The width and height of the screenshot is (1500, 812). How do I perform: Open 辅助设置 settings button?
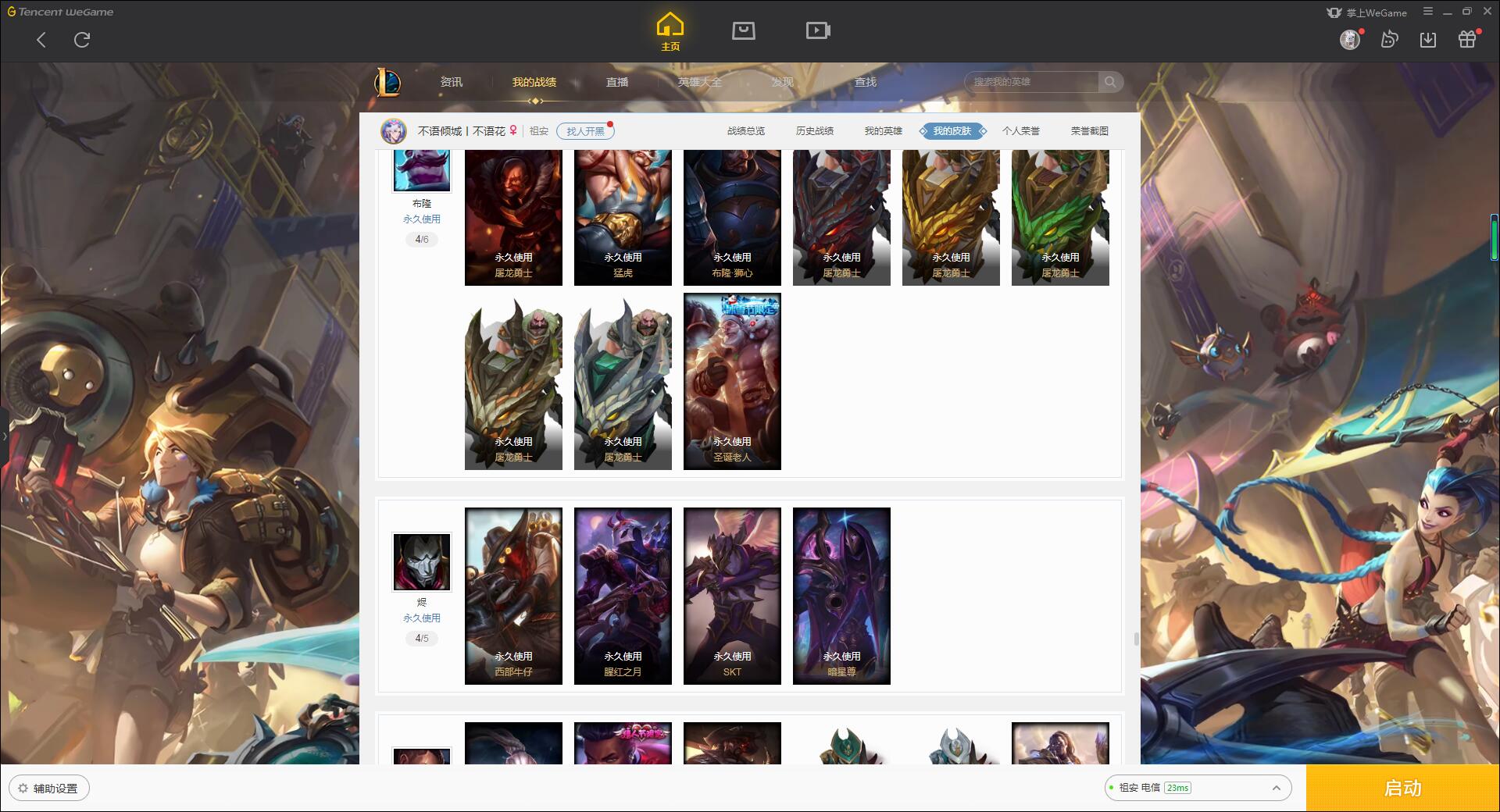49,788
